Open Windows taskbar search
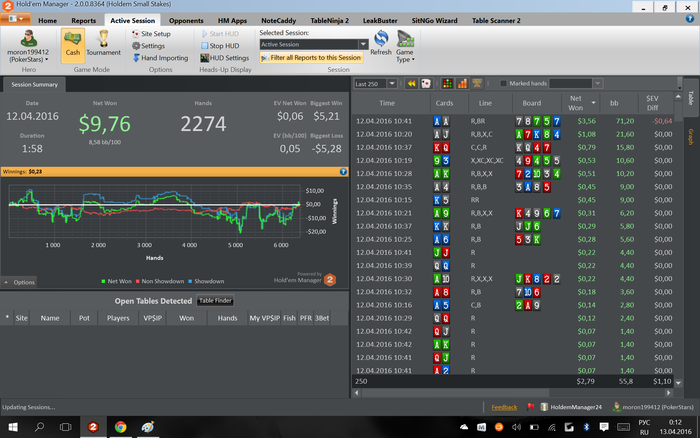700x438 pixels. [39, 427]
